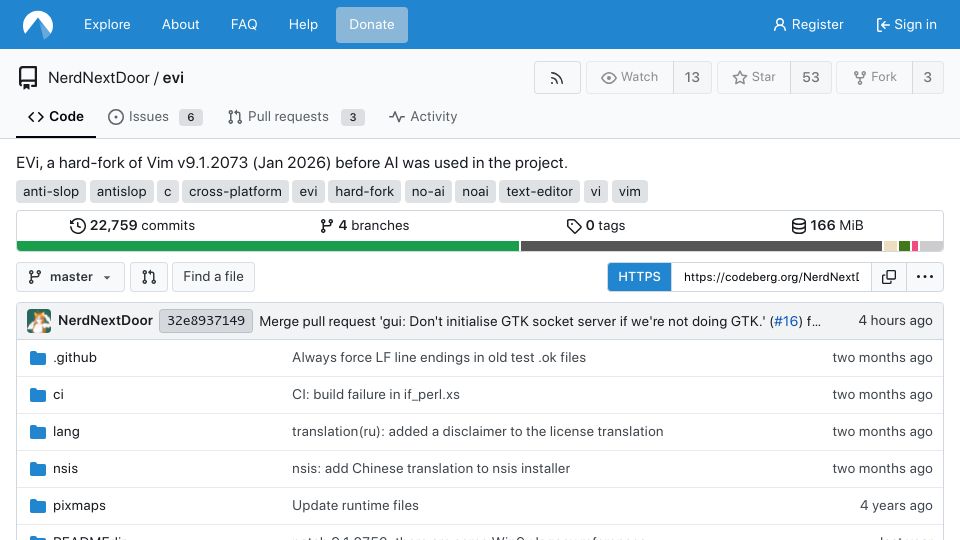The image size is (960, 540).
Task: Open the About page
Action: [181, 24]
